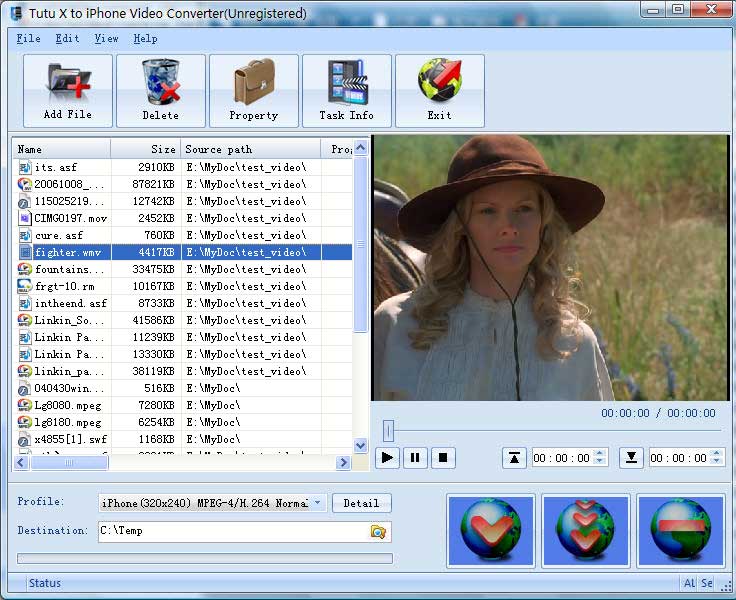
Task: Click the linkin_pa file icon
Action: [x=24, y=371]
